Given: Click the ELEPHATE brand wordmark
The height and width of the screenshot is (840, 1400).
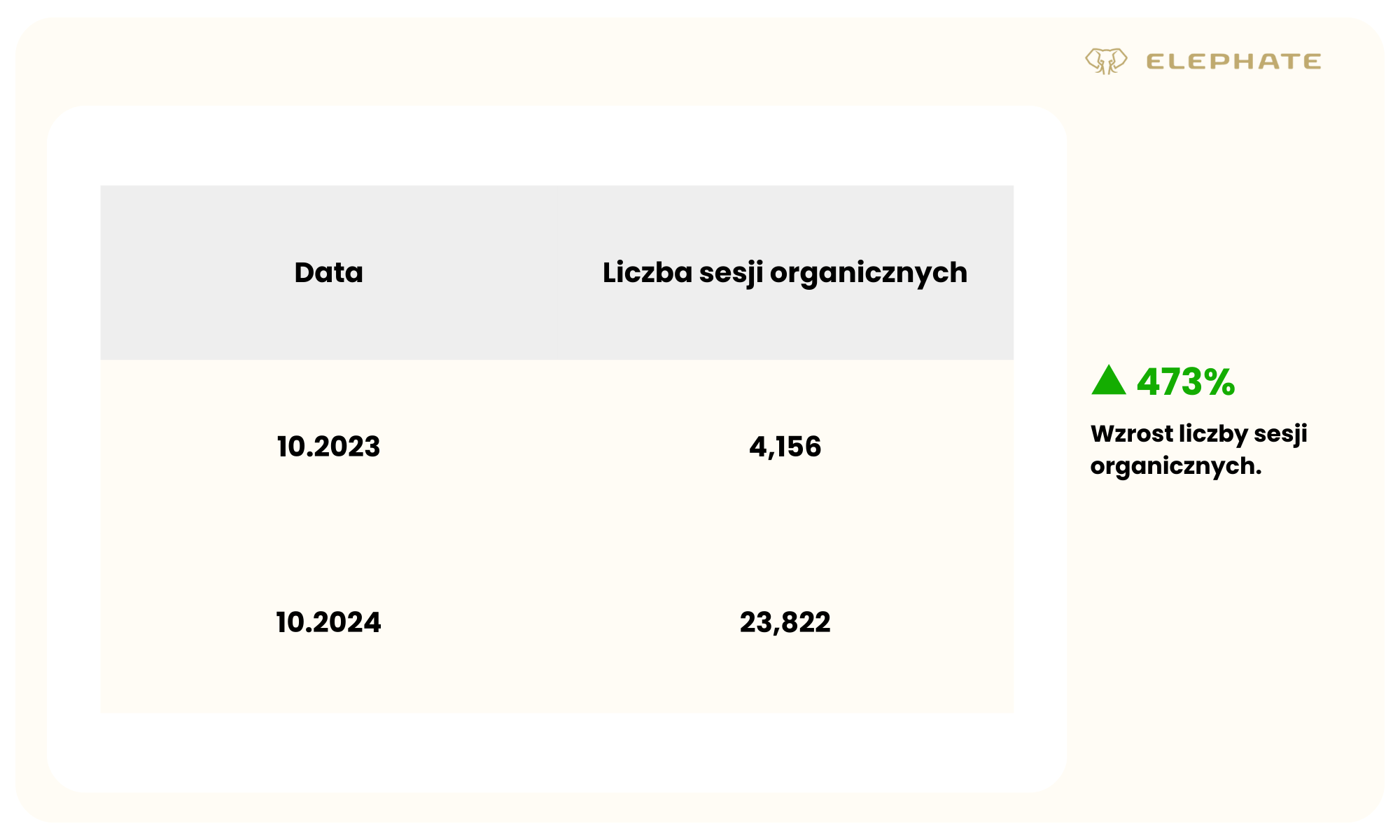Looking at the screenshot, I should click(x=1233, y=62).
